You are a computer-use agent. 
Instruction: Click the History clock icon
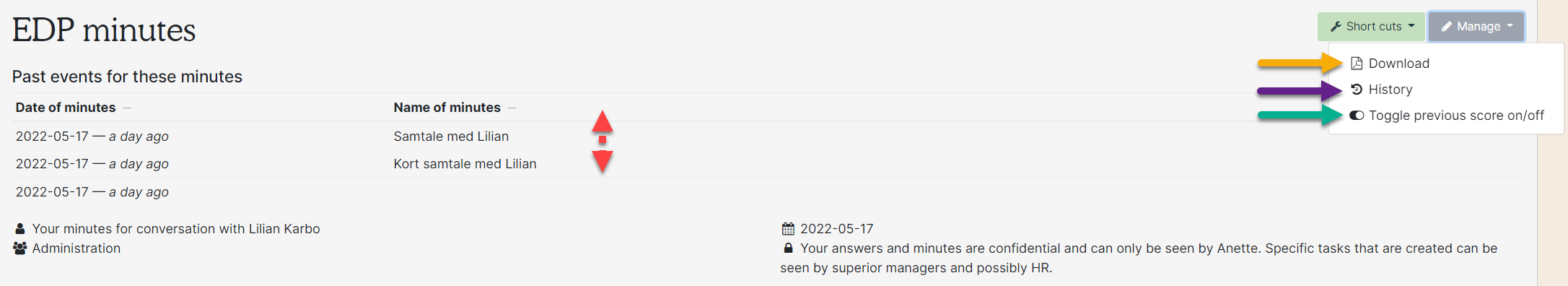pos(1357,89)
